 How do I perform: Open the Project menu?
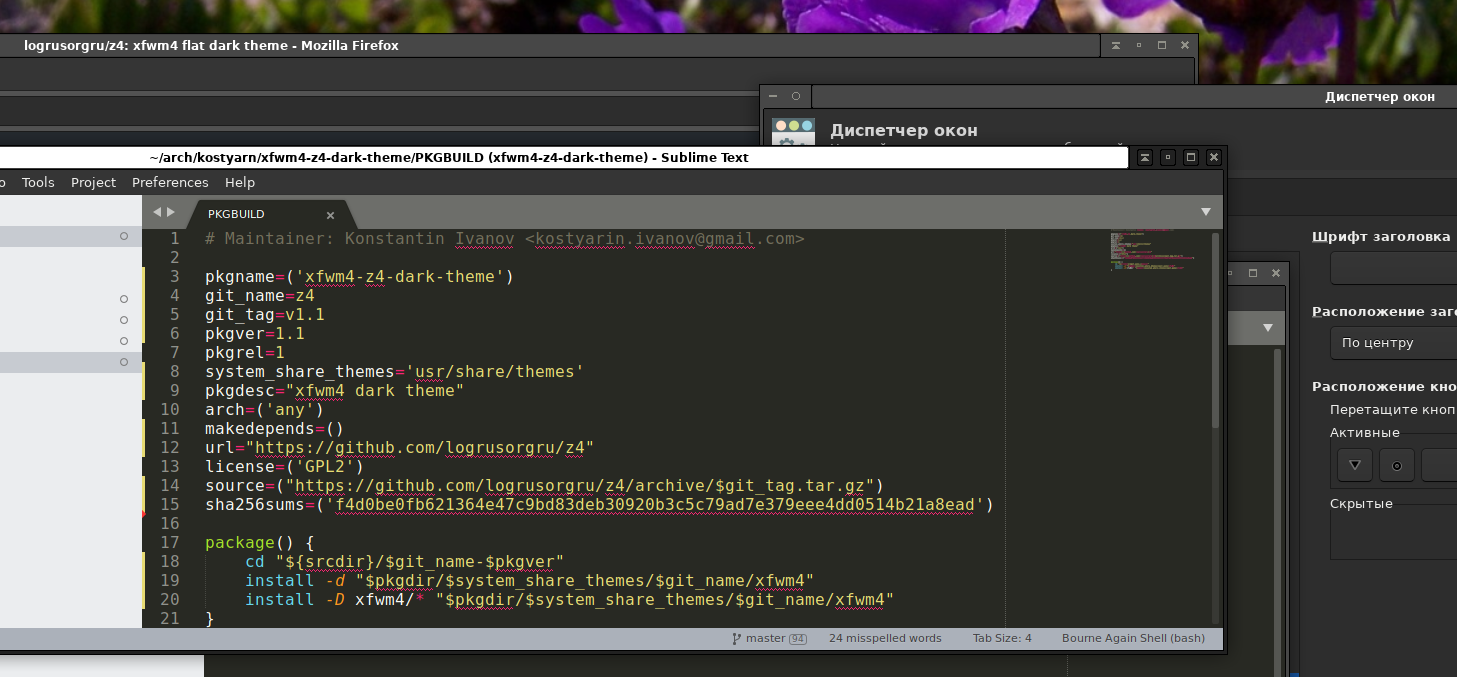click(x=93, y=182)
